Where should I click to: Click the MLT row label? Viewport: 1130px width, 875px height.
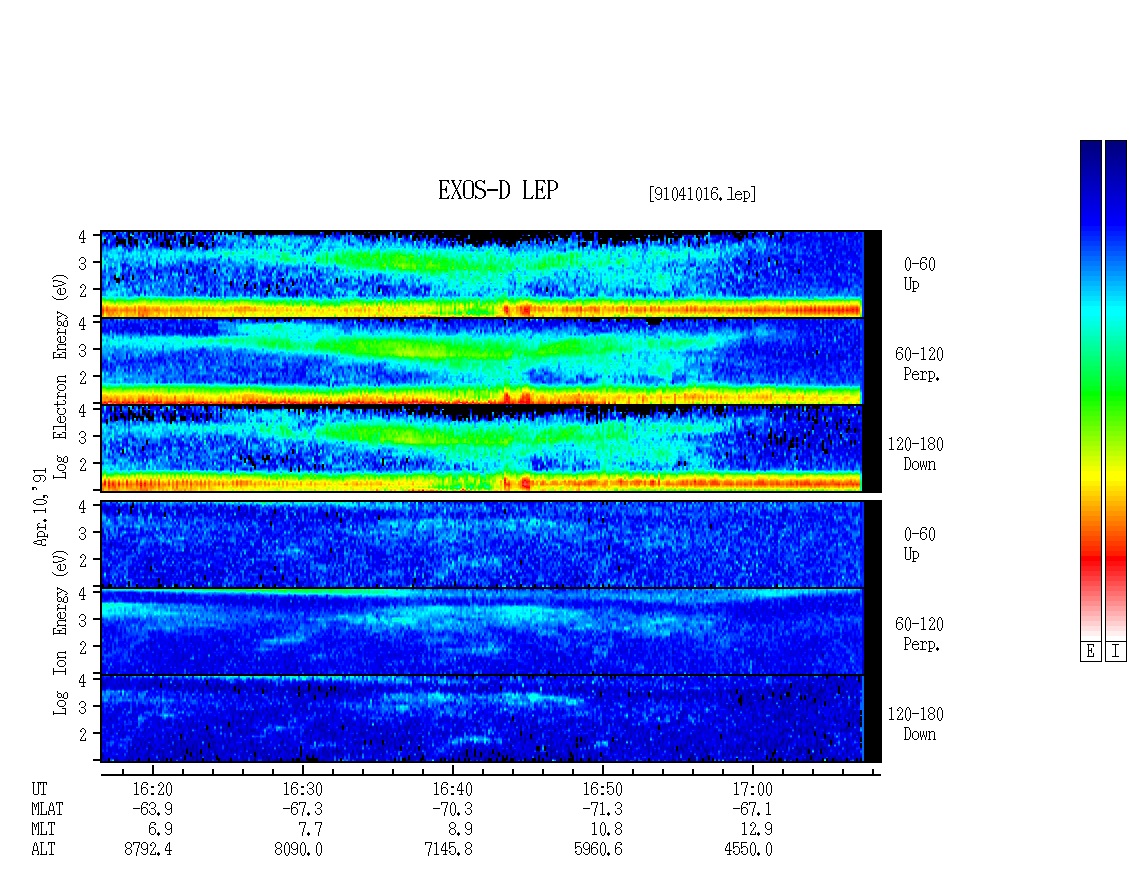point(43,830)
